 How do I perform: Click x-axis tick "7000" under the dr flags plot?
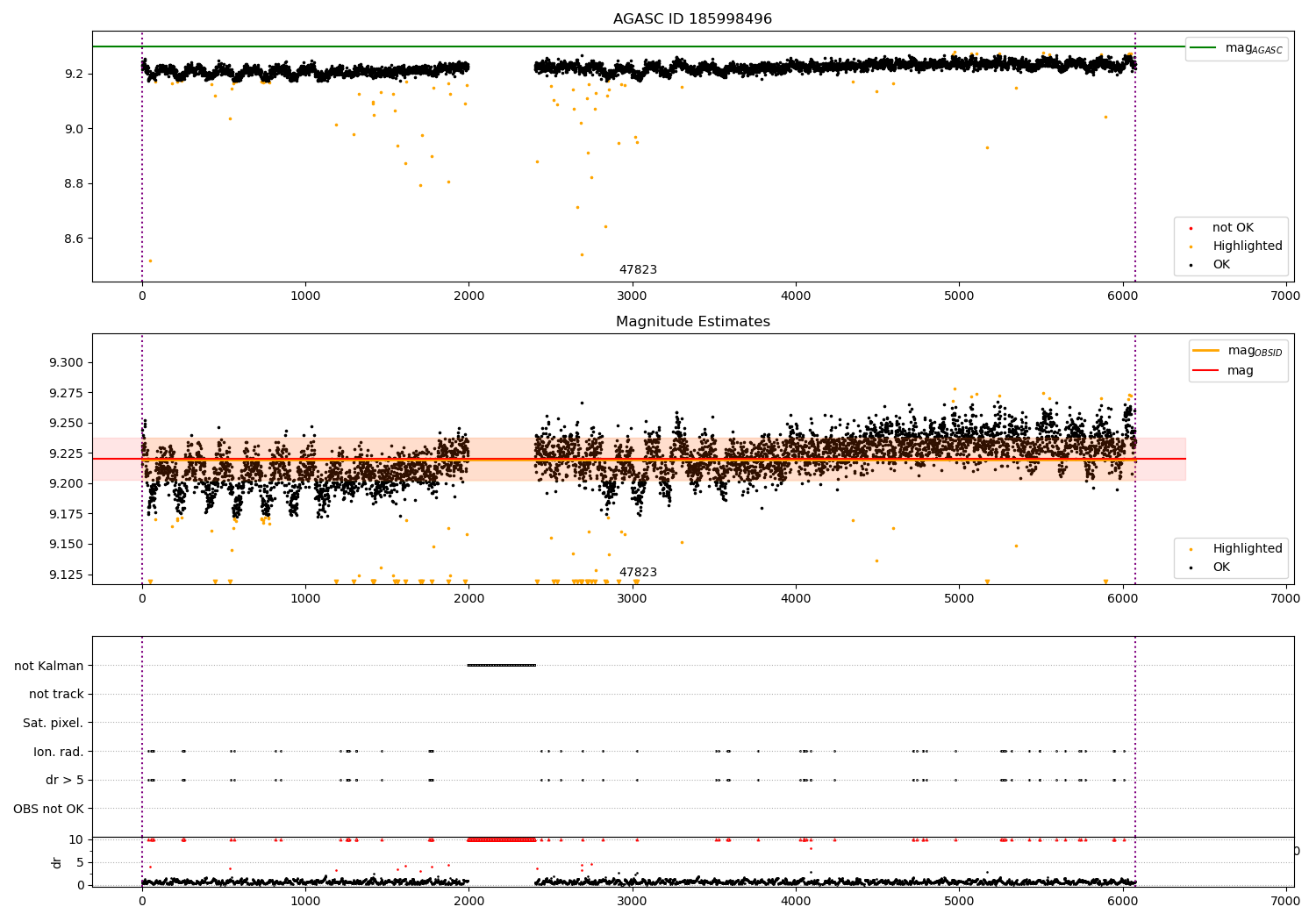pyautogui.click(x=1285, y=901)
